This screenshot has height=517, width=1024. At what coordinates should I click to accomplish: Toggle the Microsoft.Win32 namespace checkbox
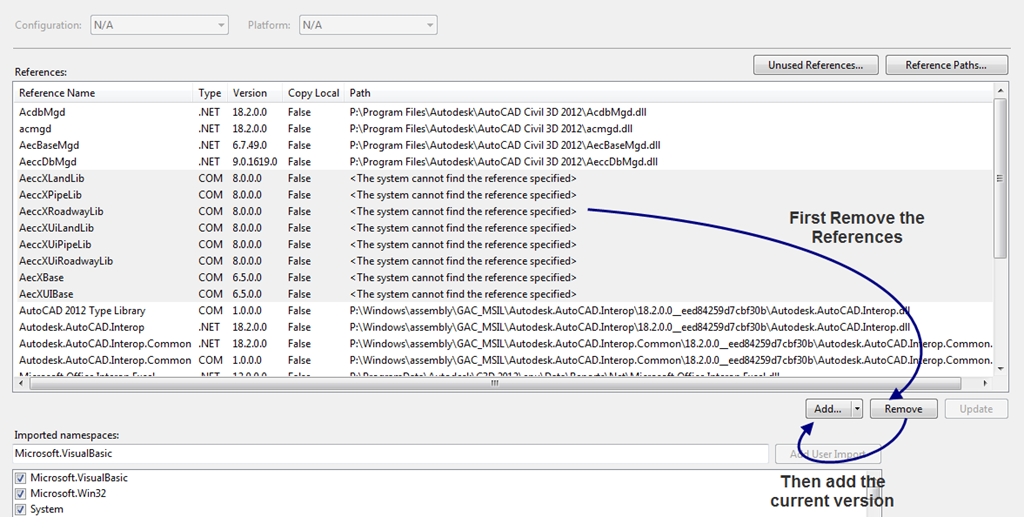(x=20, y=494)
